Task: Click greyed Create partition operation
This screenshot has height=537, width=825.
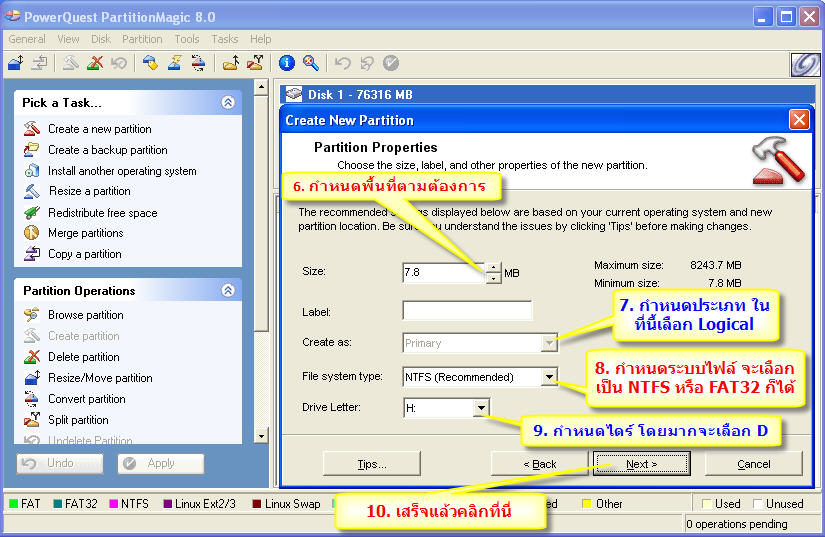Action: pyautogui.click(x=84, y=336)
